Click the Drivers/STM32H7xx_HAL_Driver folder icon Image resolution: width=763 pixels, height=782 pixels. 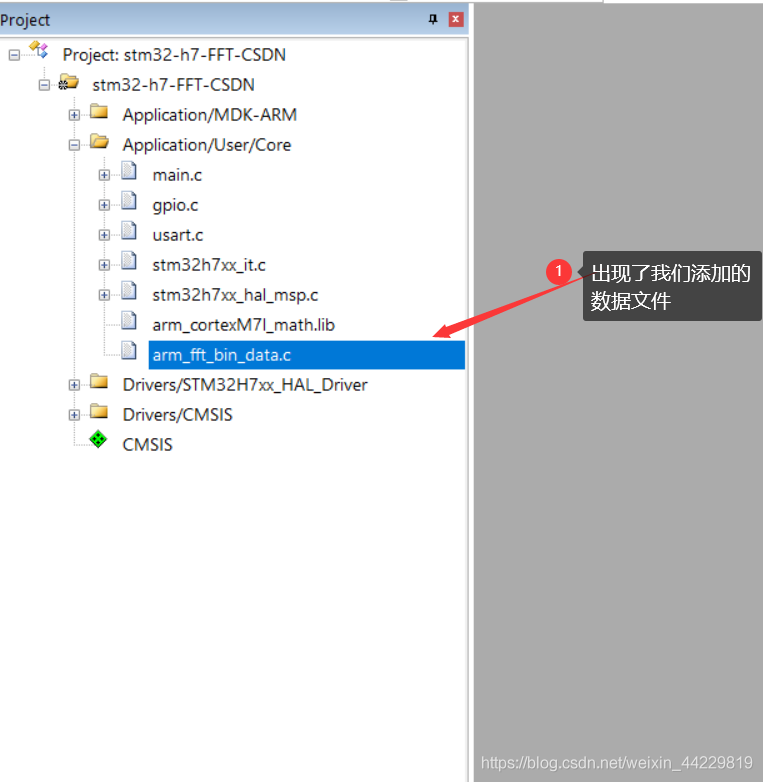99,381
